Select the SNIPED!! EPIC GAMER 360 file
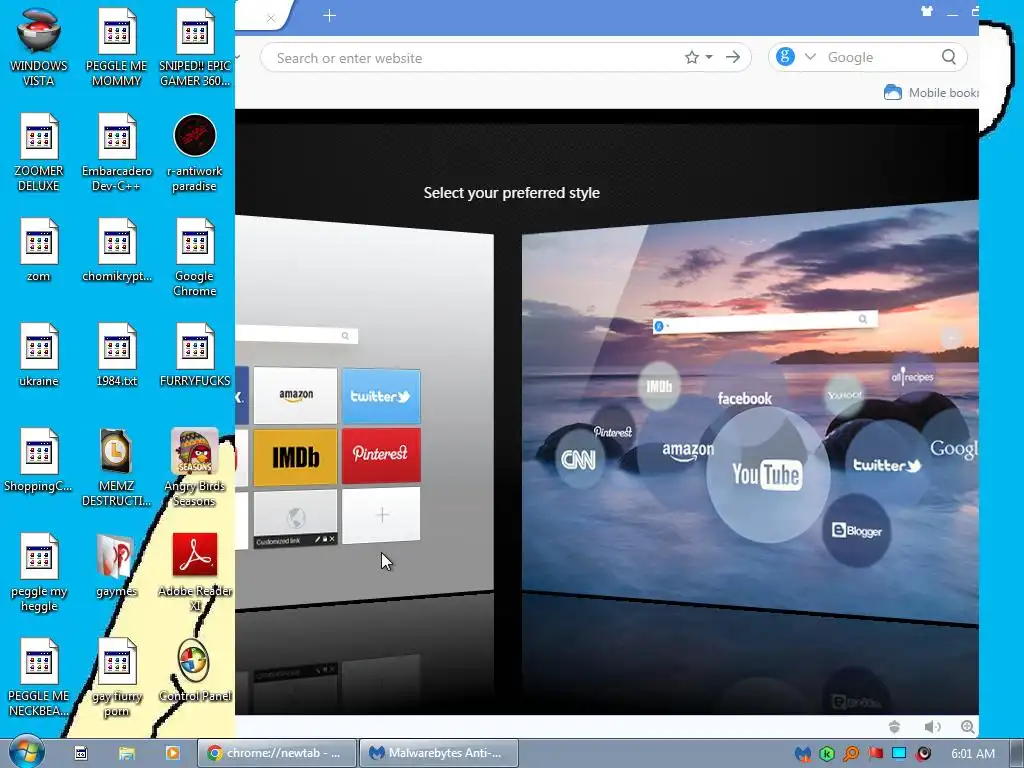Image resolution: width=1024 pixels, height=768 pixels. (x=195, y=47)
